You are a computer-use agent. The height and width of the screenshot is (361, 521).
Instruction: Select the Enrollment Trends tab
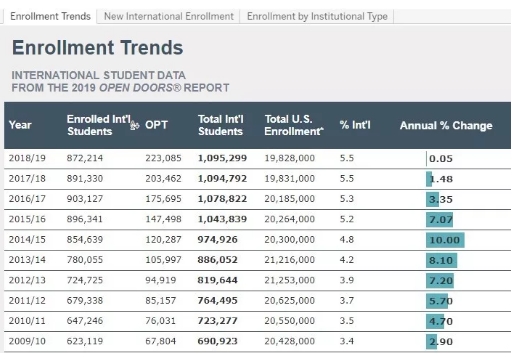[x=50, y=16]
